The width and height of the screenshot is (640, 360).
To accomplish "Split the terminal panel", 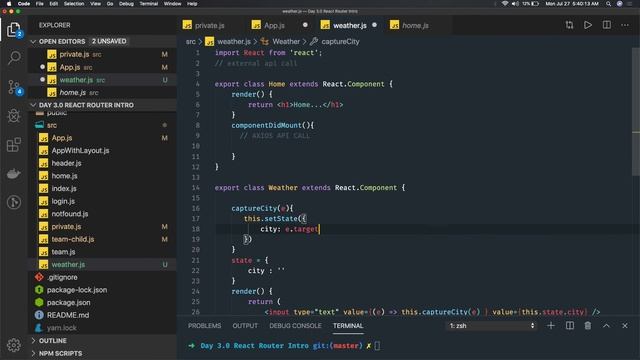I will pyautogui.click(x=570, y=326).
